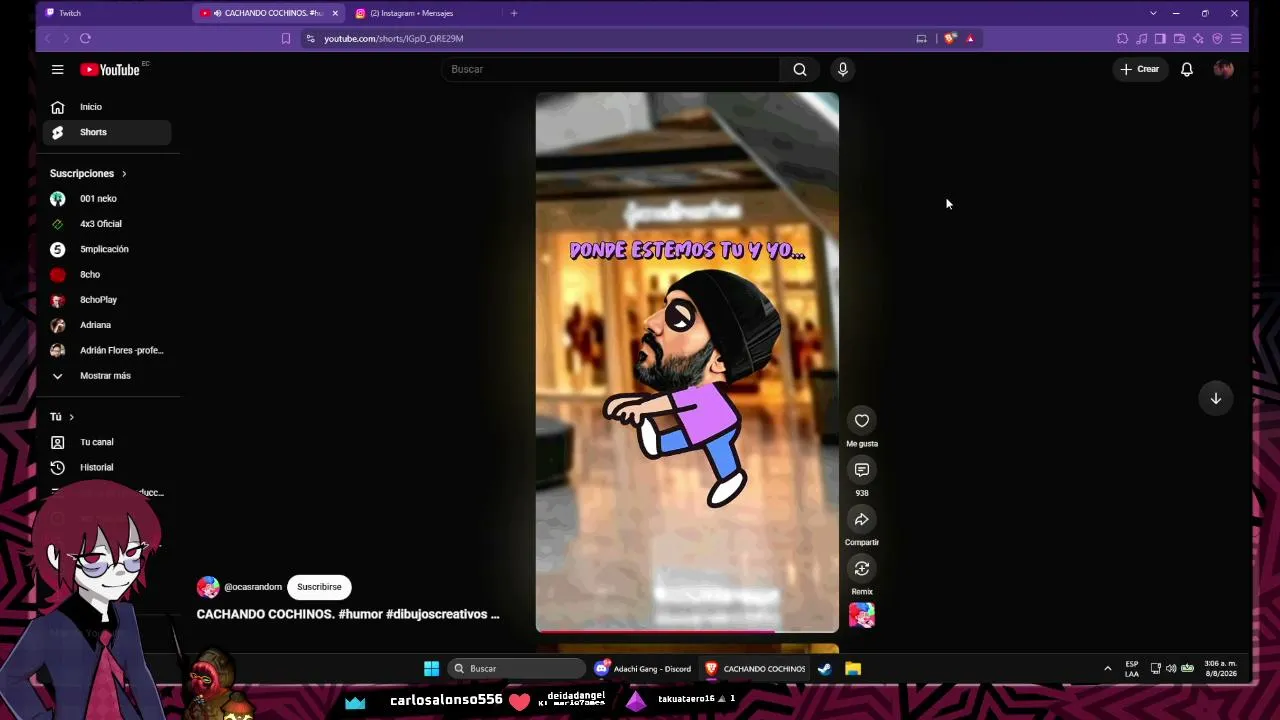This screenshot has height=720, width=1280.
Task: Expand the Suscripciones section
Action: 88,174
